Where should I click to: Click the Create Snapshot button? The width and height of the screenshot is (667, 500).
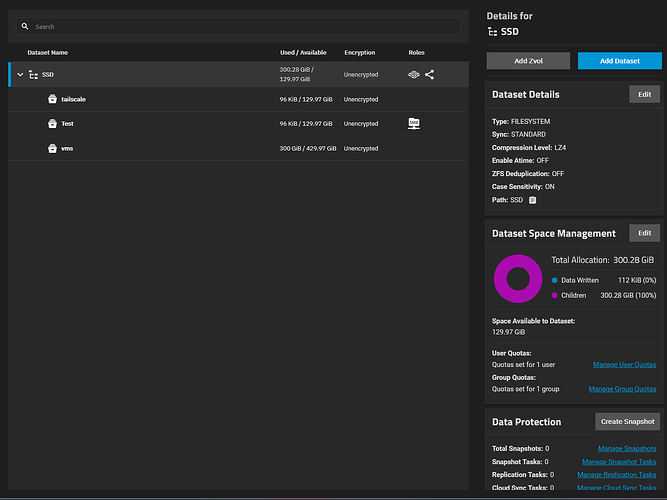point(627,422)
